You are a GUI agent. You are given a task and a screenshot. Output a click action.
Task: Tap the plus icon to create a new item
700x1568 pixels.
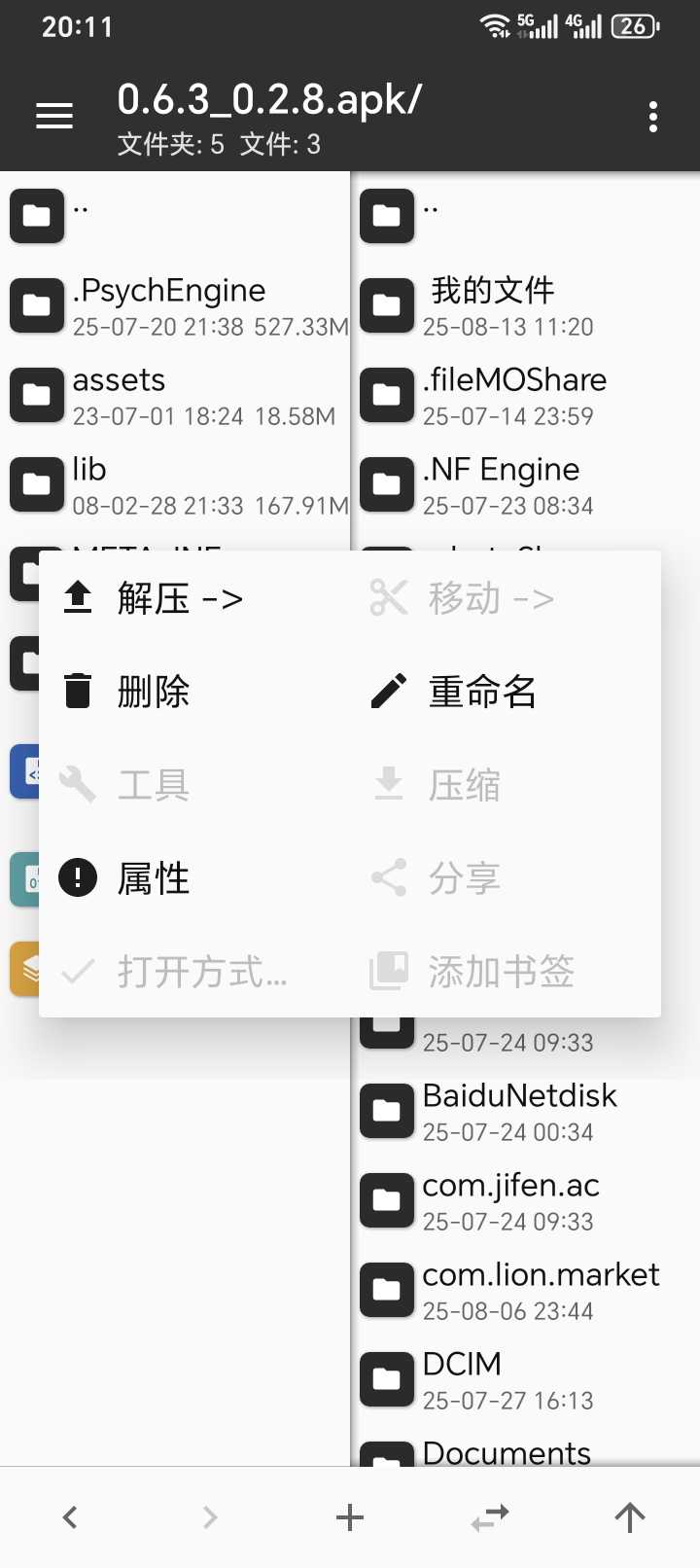click(350, 1516)
